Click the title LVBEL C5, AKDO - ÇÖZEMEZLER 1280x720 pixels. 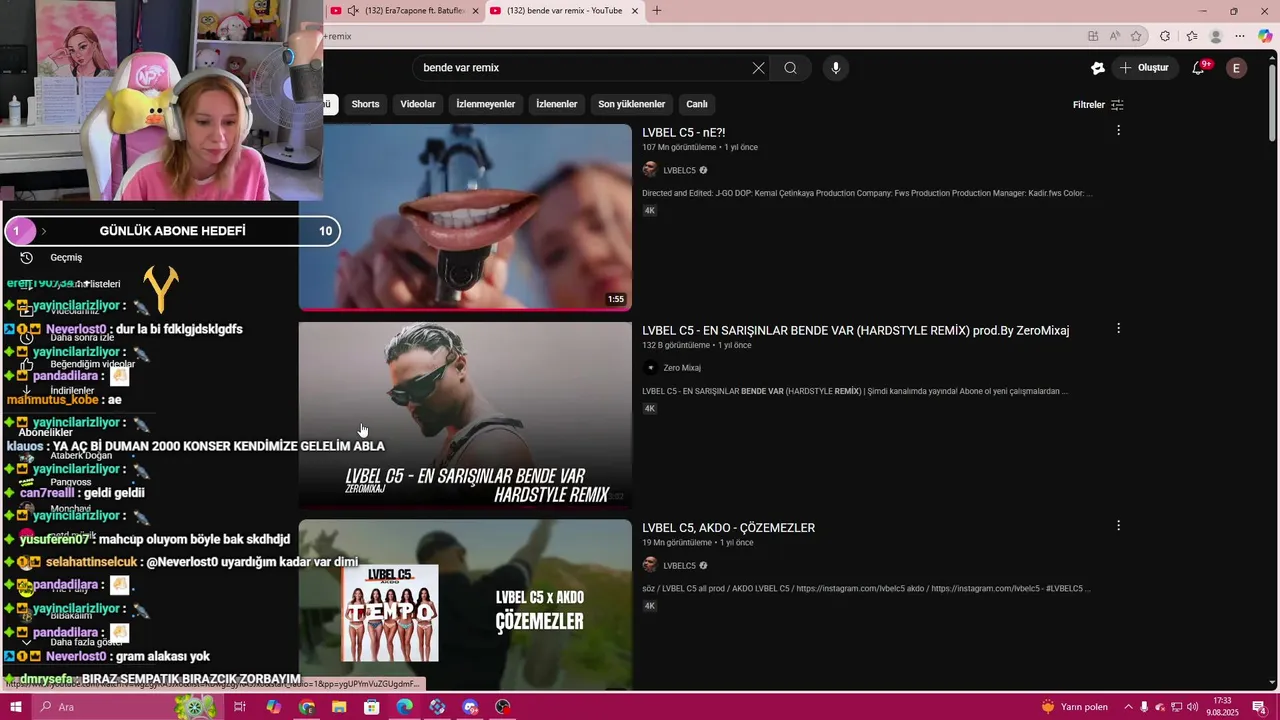click(x=728, y=528)
